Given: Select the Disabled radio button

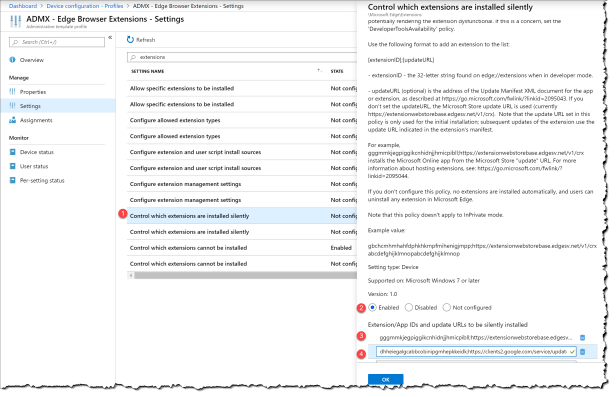Looking at the screenshot, I should coord(409,307).
